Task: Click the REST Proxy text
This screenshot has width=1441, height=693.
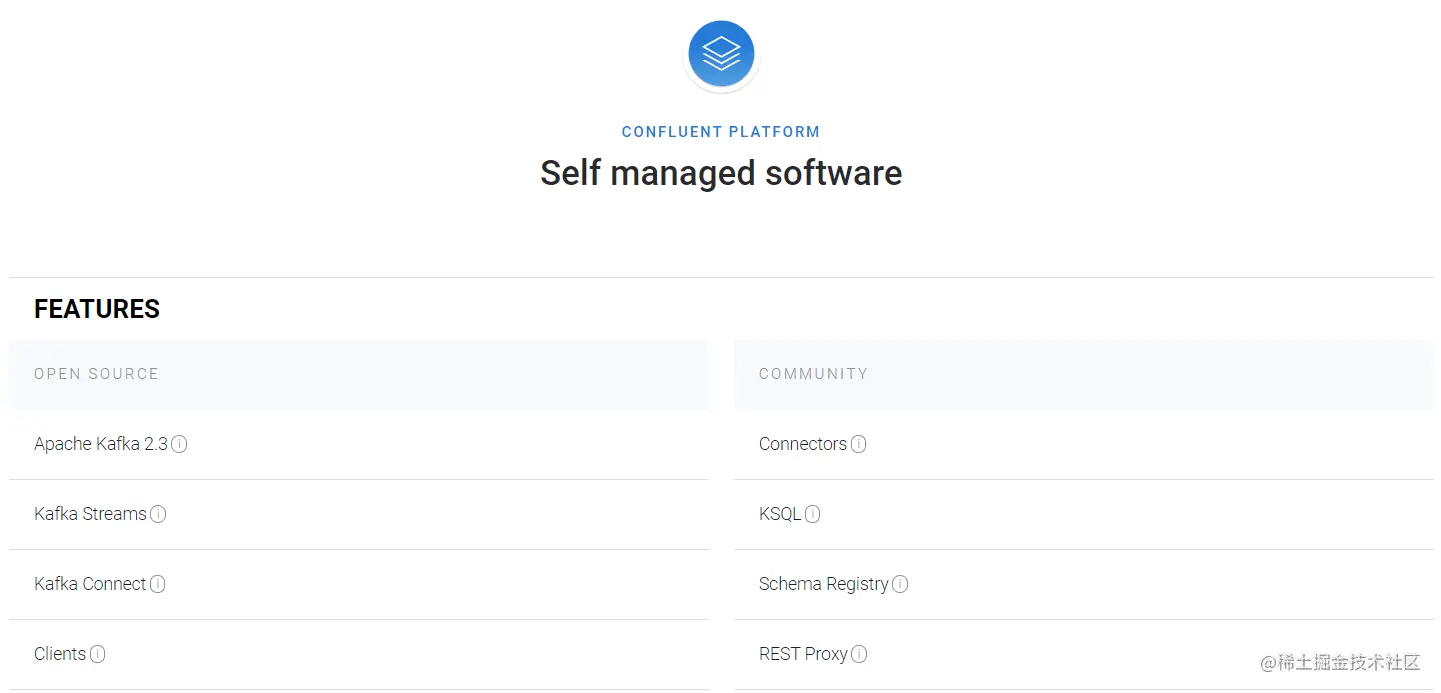Action: (x=803, y=654)
